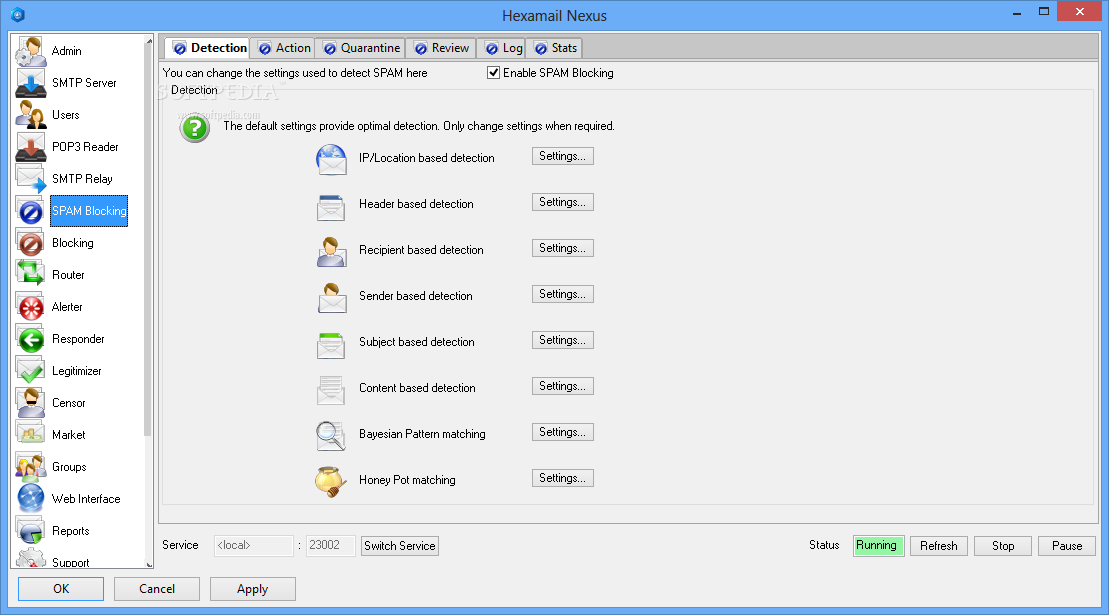1109x615 pixels.
Task: Click the Running status indicator
Action: (x=878, y=546)
